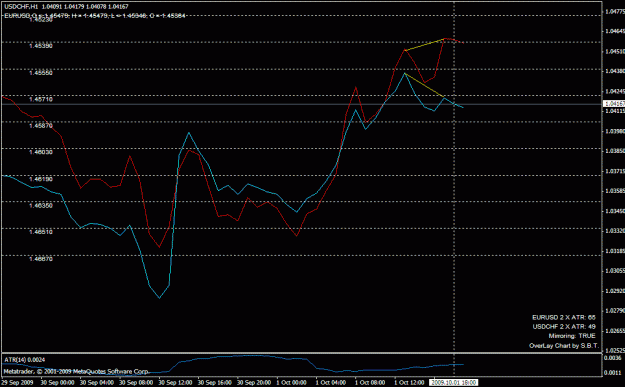Screen dimensions: 625x387
Task: Click the 30 Sep 04:00 time axis label
Action: click(x=97, y=383)
